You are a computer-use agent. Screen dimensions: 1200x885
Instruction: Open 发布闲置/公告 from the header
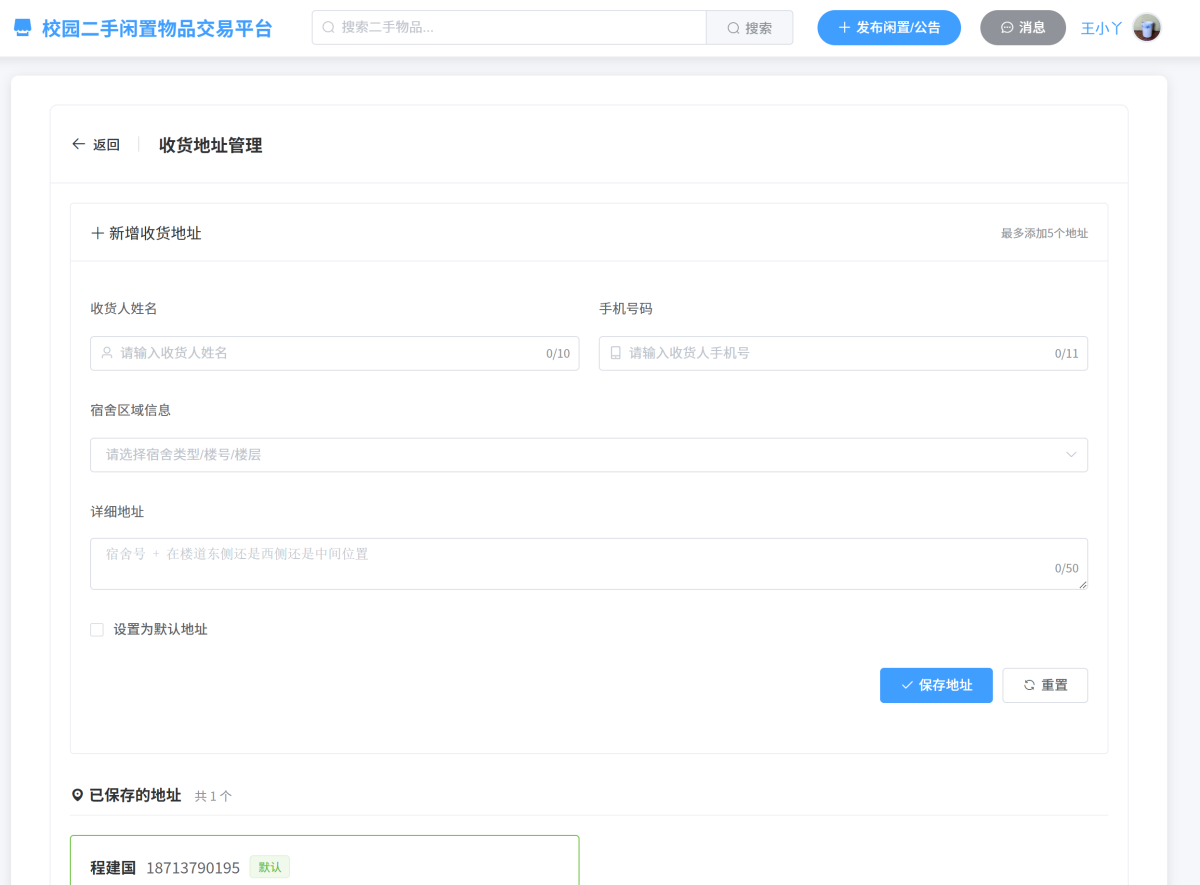pyautogui.click(x=888, y=28)
